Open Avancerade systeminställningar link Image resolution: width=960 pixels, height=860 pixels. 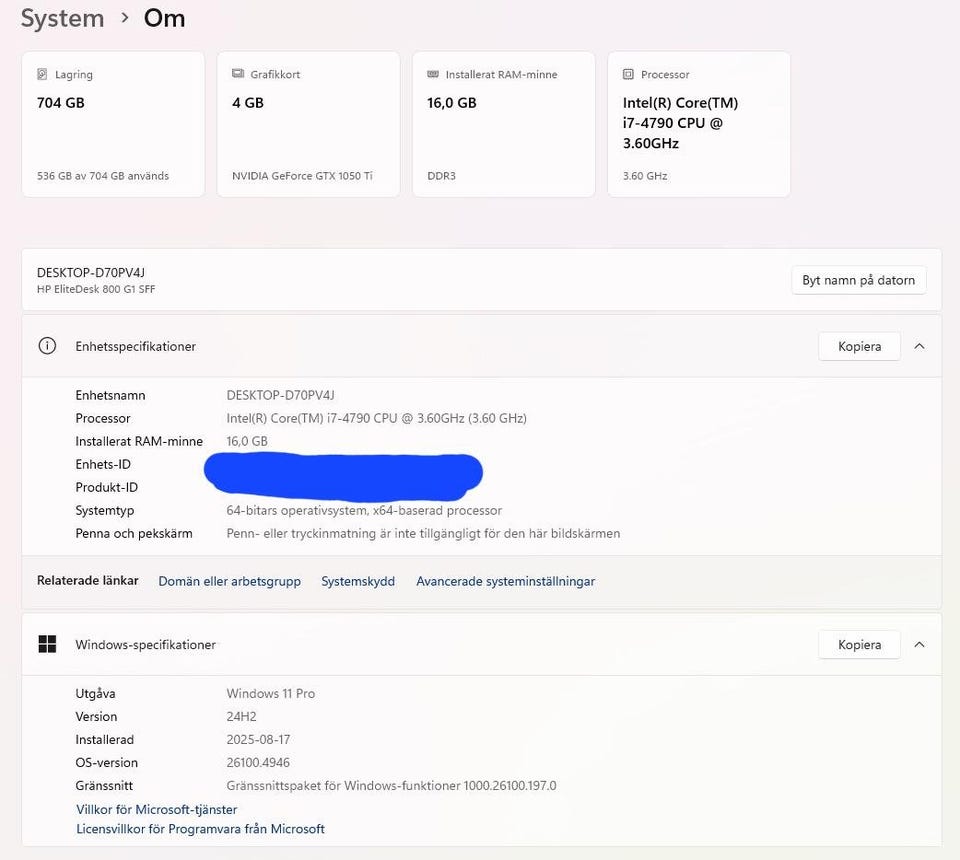pyautogui.click(x=506, y=581)
